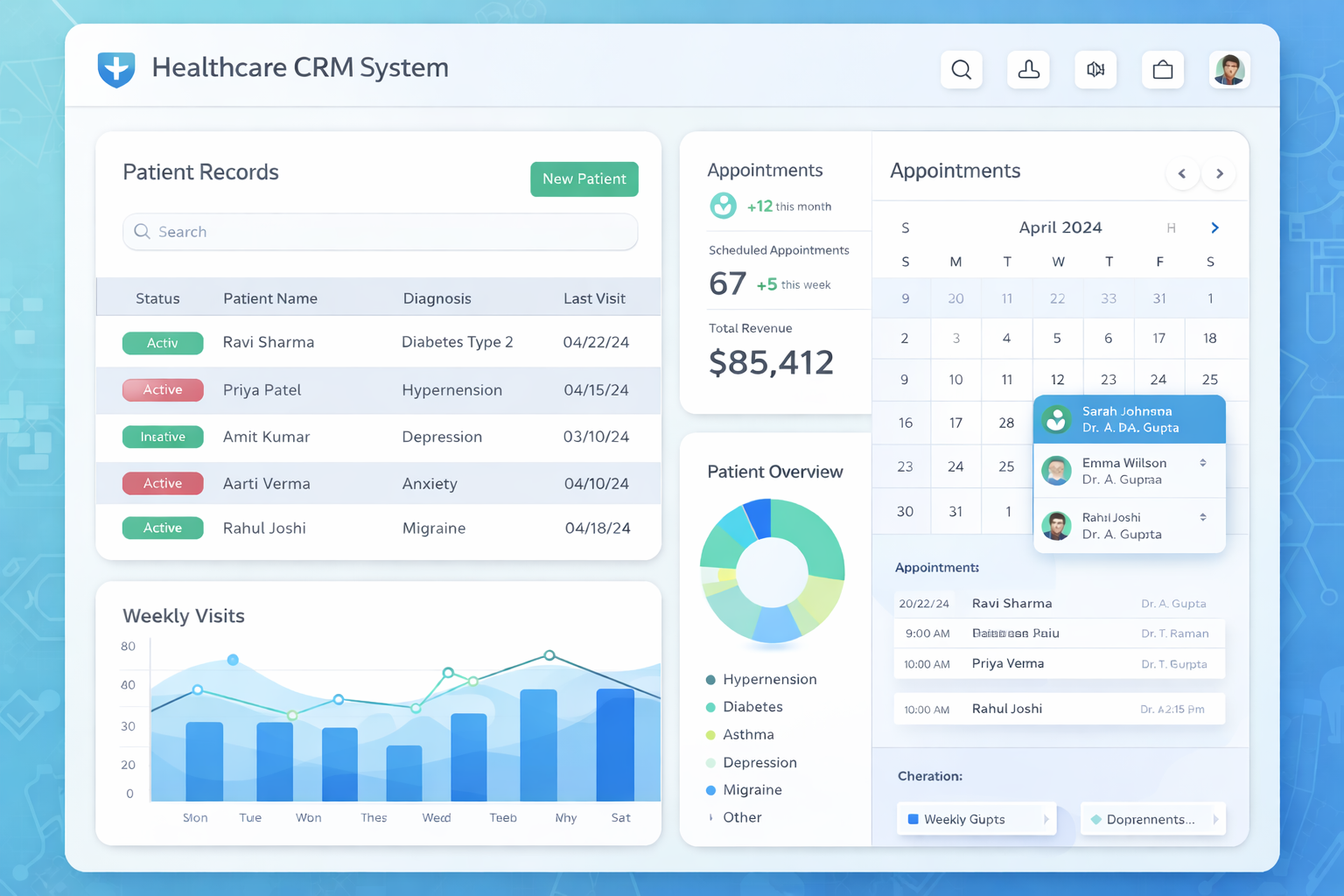Advance to next month with blue calendar chevron
The width and height of the screenshot is (1344, 896).
(x=1214, y=227)
